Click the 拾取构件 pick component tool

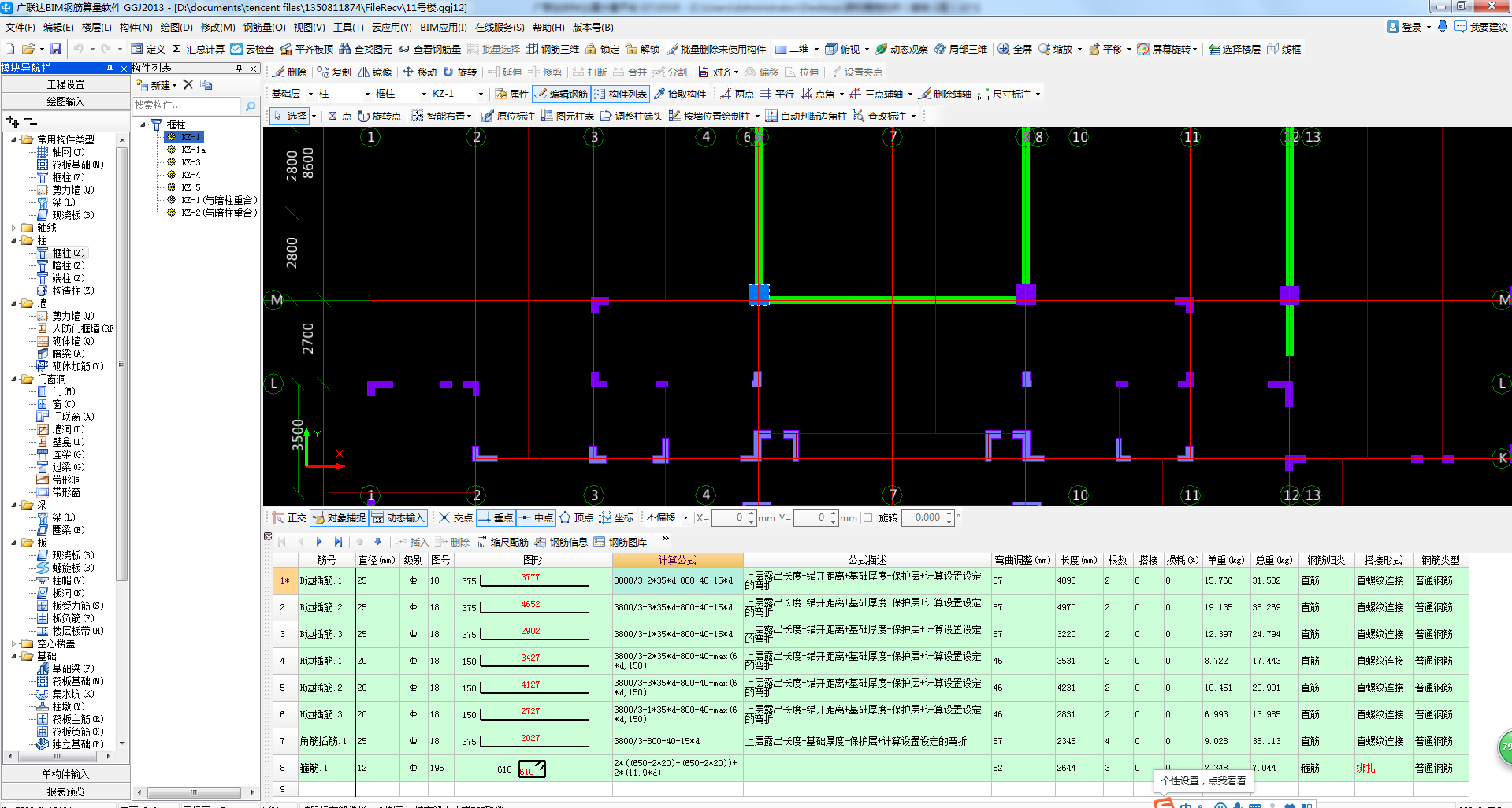click(679, 94)
